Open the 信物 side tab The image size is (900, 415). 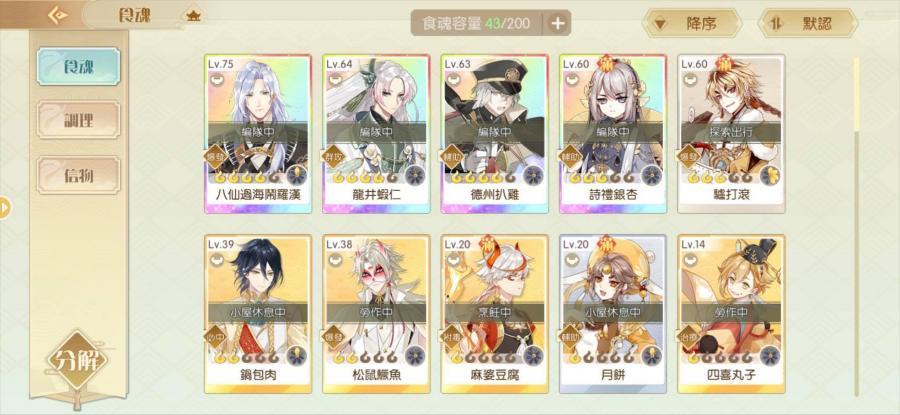[79, 175]
